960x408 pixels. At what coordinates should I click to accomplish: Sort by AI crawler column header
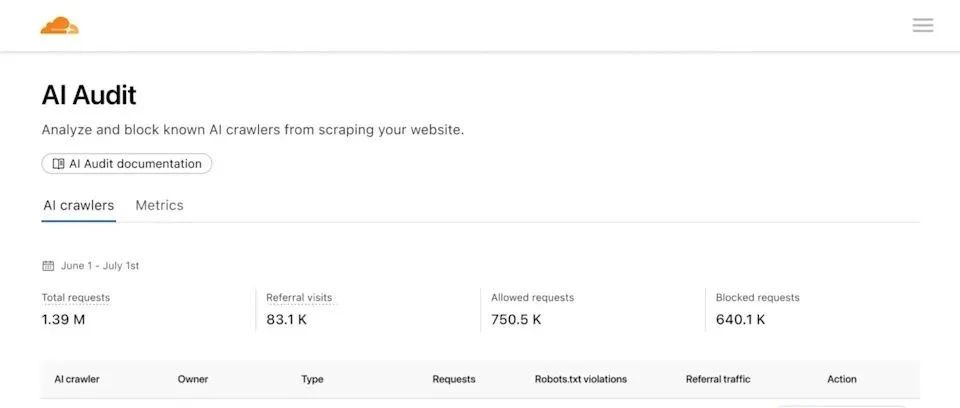tap(77, 379)
